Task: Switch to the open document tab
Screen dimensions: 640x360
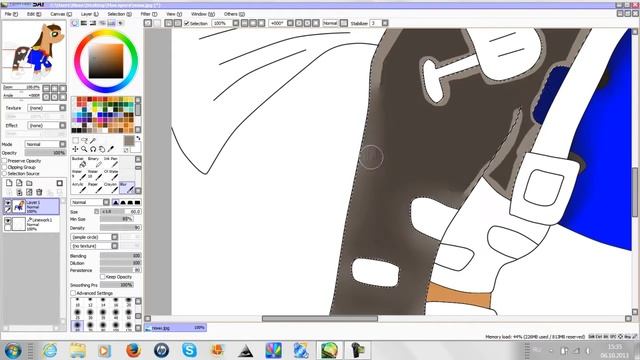Action: tap(175, 328)
